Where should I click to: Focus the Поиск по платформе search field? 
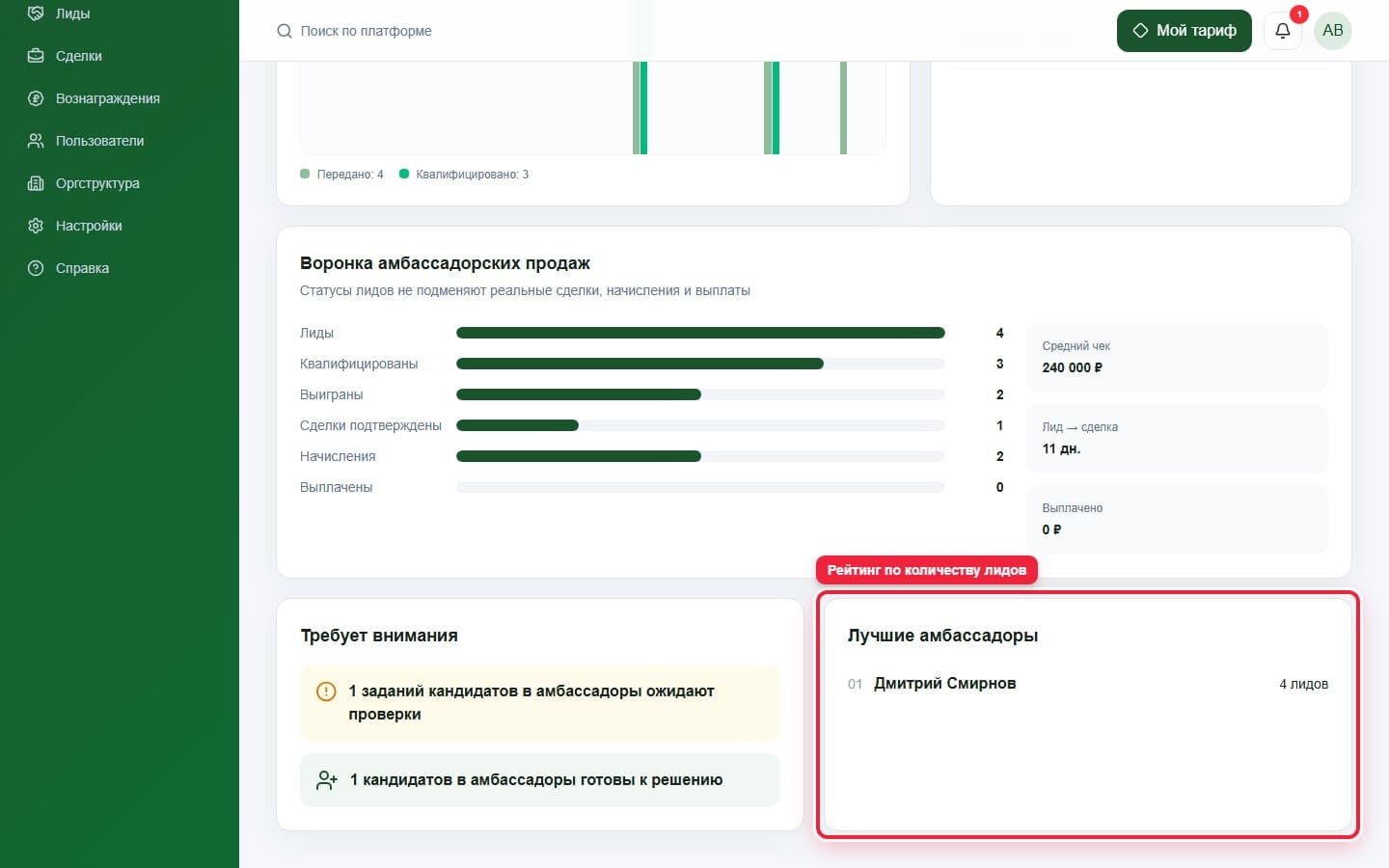click(367, 31)
